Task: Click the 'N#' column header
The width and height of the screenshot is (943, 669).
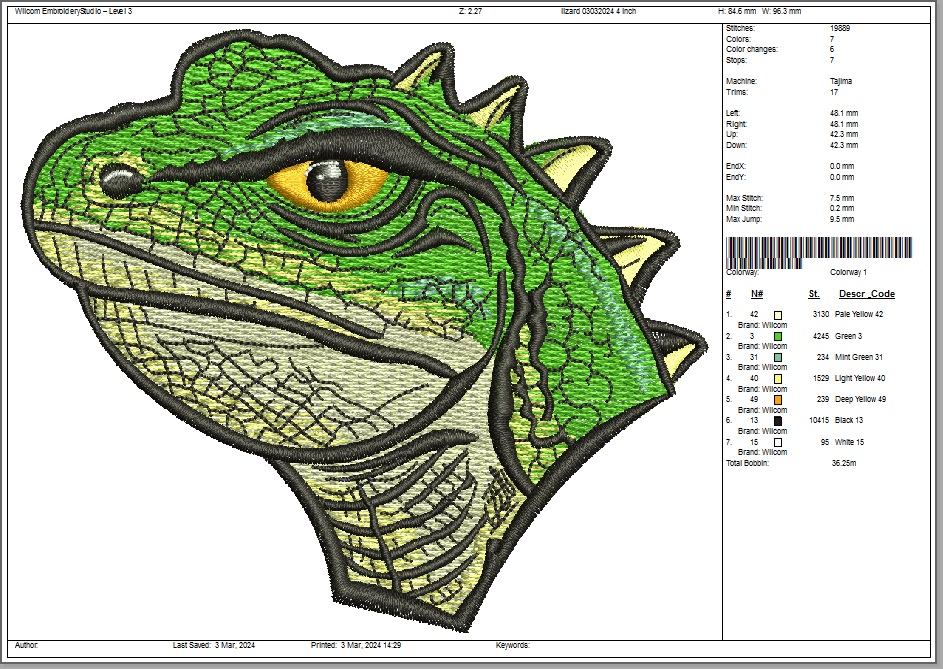Action: 757,294
